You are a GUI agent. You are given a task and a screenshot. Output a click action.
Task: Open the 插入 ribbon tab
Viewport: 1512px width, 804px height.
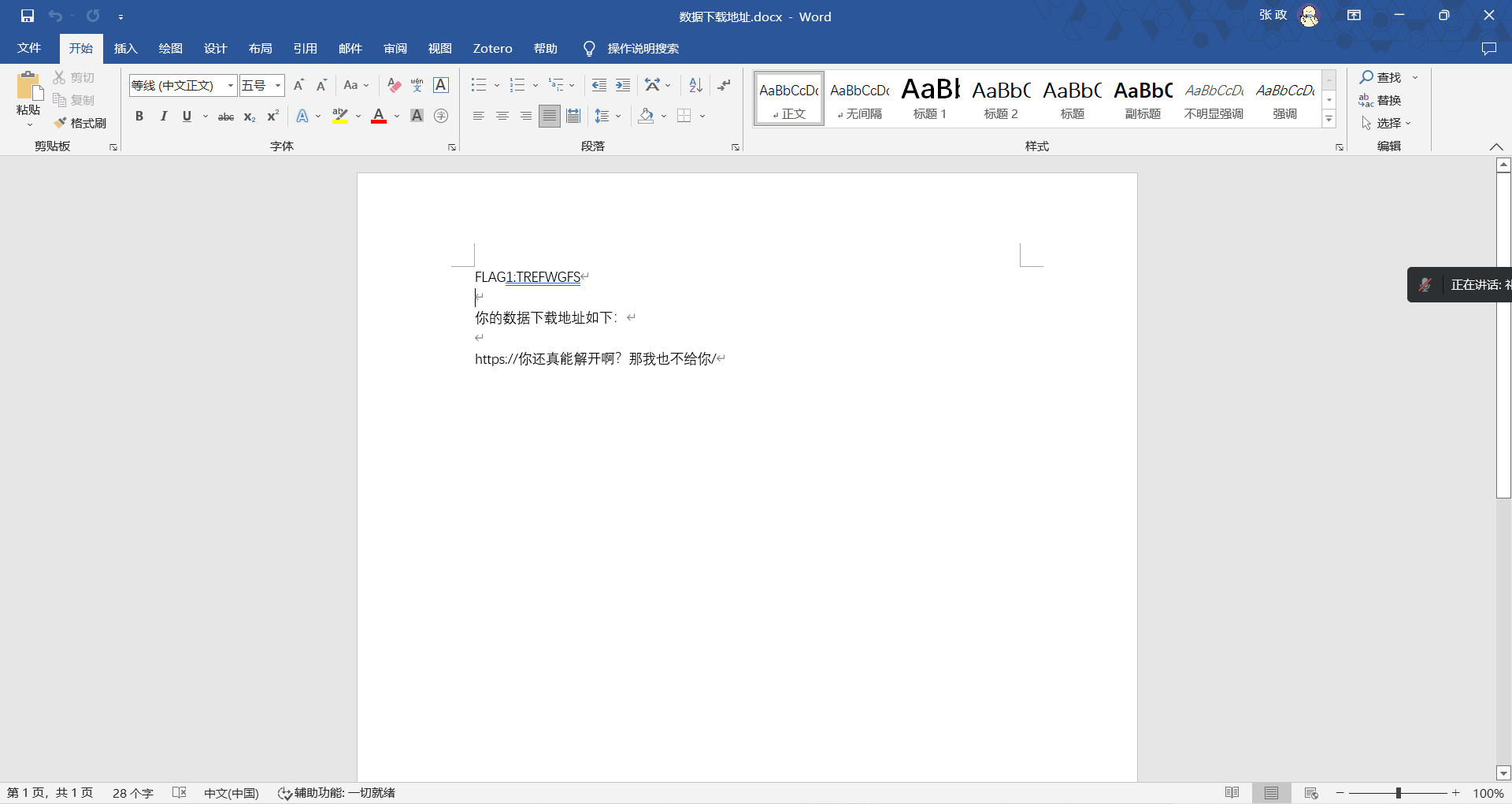click(125, 49)
